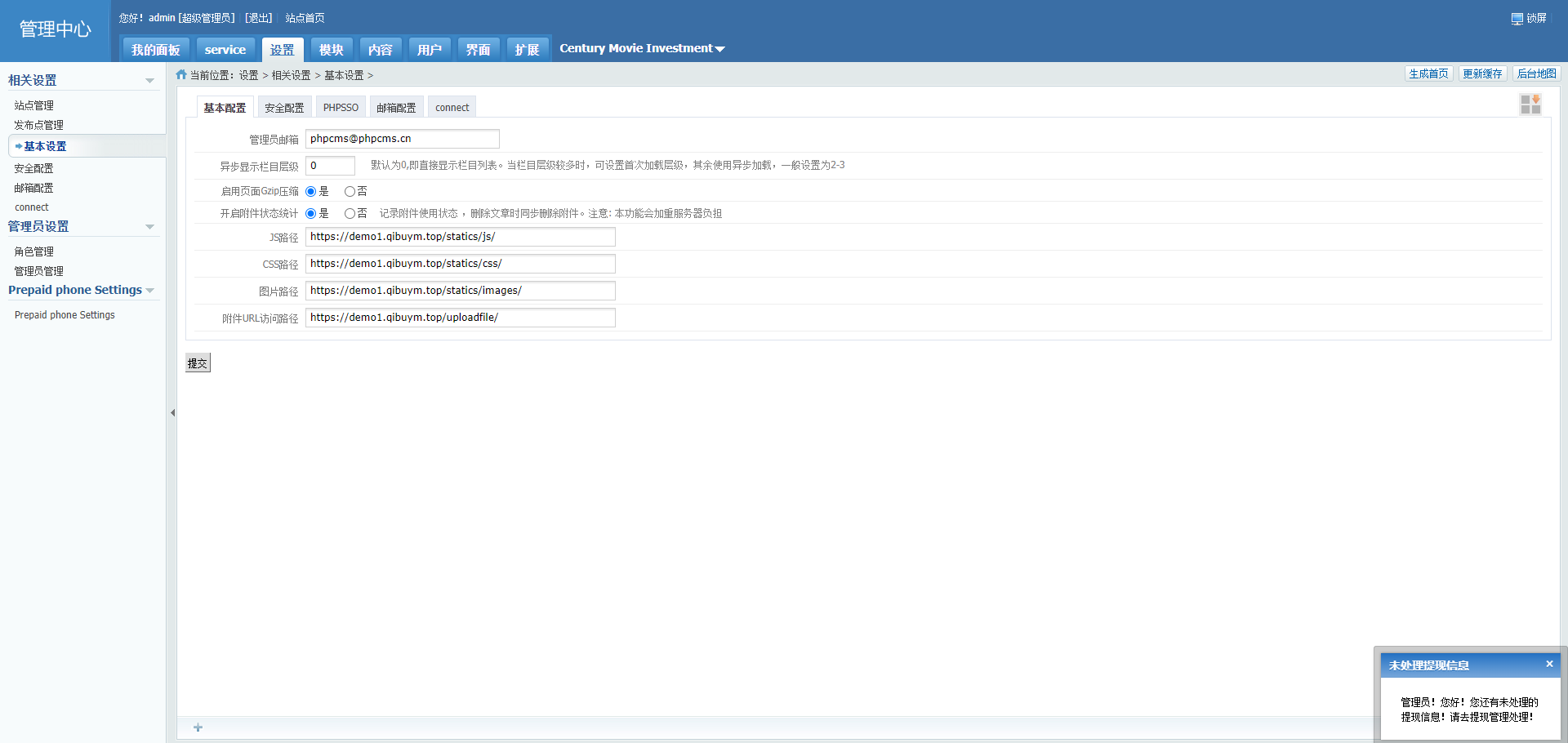Switch to the 基本配置 tab
1568x743 pixels.
pyautogui.click(x=225, y=108)
